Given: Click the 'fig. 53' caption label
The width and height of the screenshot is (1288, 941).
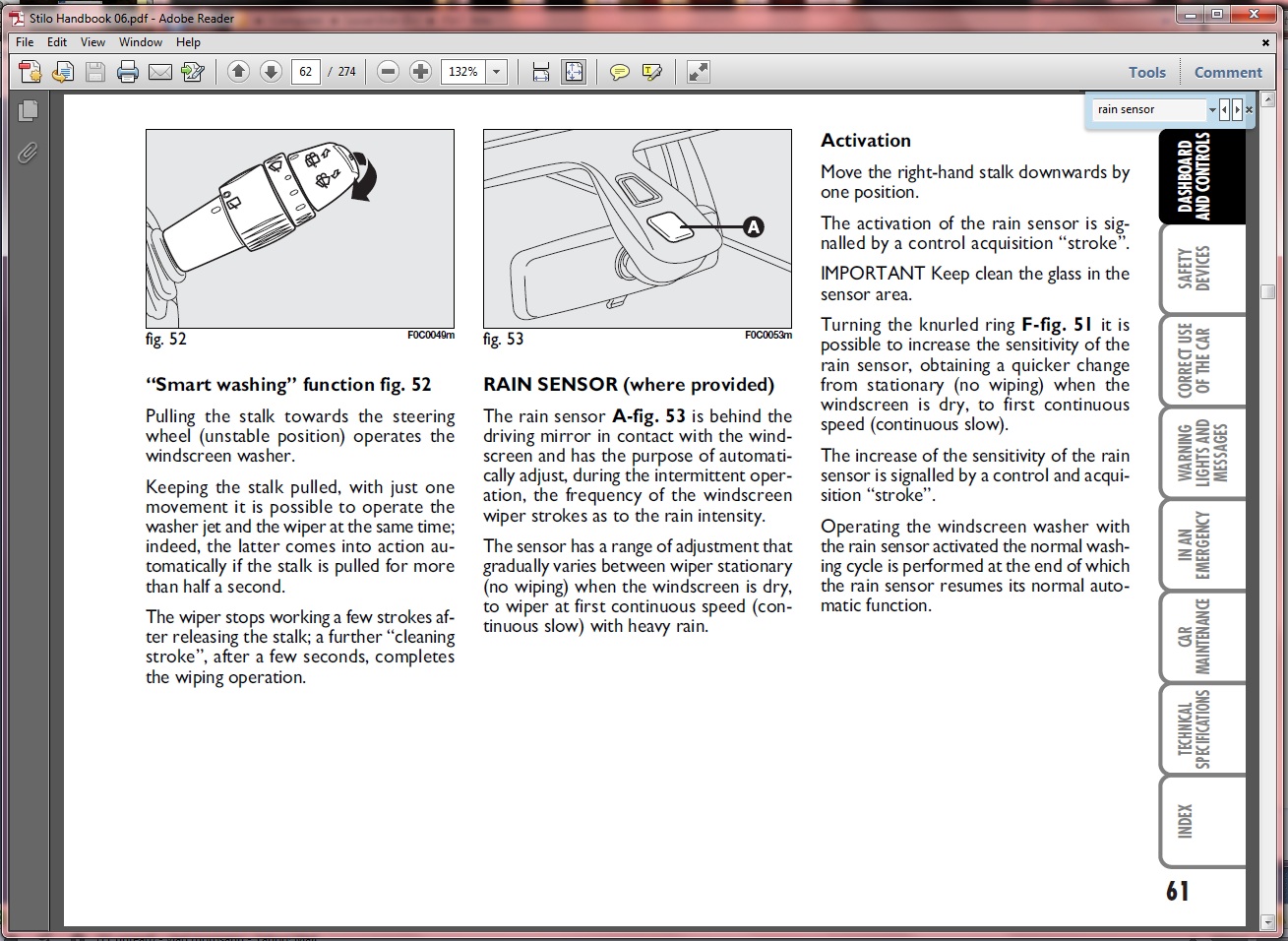Looking at the screenshot, I should [x=503, y=340].
